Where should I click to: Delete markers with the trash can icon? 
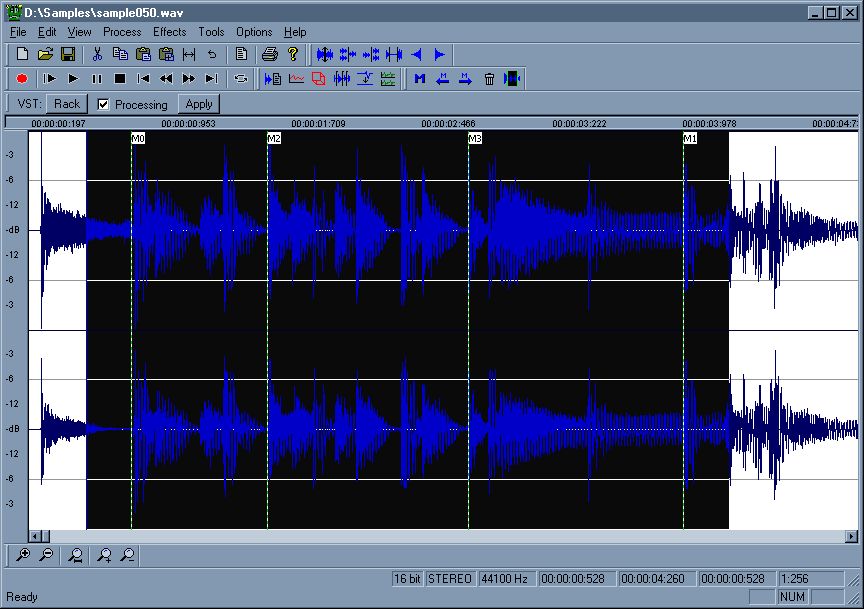pyautogui.click(x=489, y=79)
